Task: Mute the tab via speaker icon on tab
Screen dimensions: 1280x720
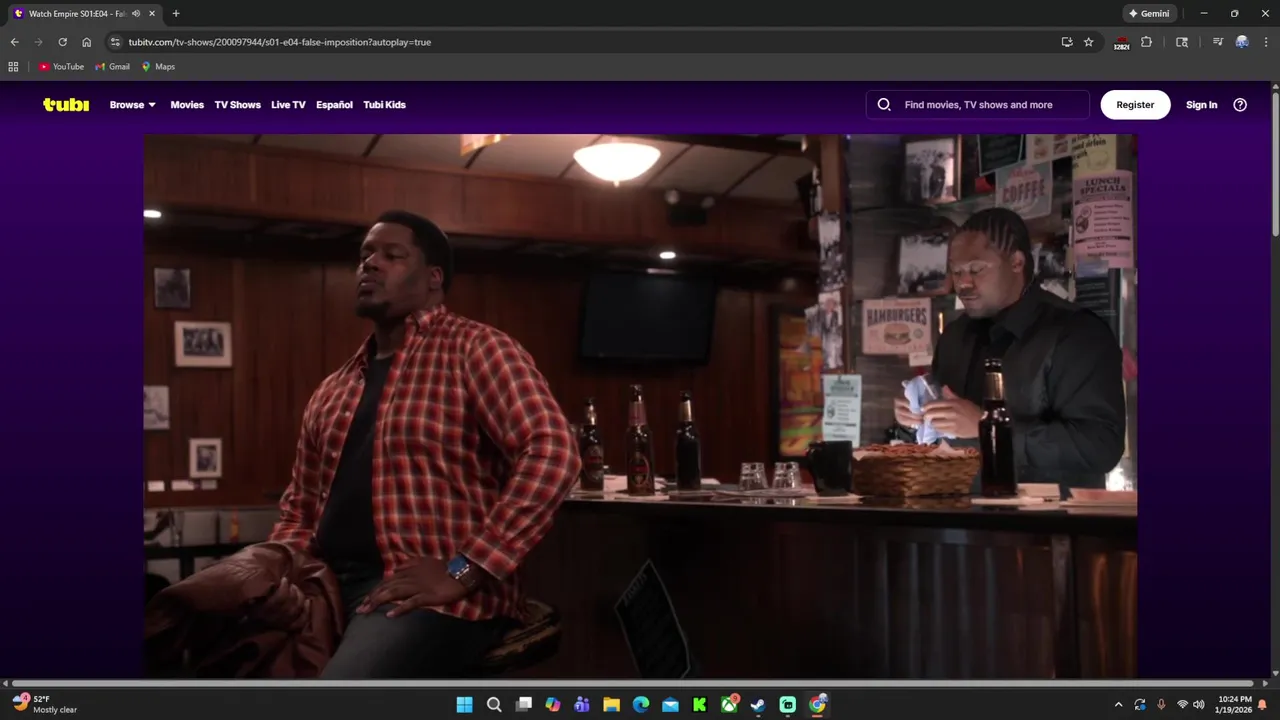Action: pyautogui.click(x=136, y=14)
